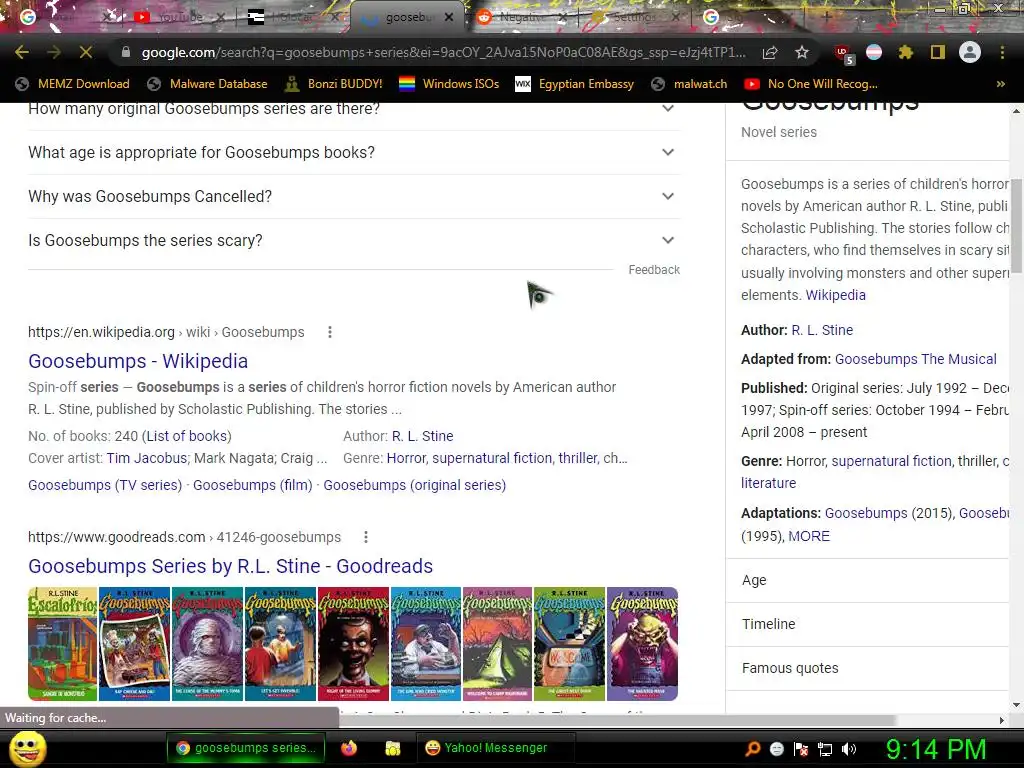The width and height of the screenshot is (1024, 768).
Task: Toggle the browser side panel
Action: [x=938, y=52]
